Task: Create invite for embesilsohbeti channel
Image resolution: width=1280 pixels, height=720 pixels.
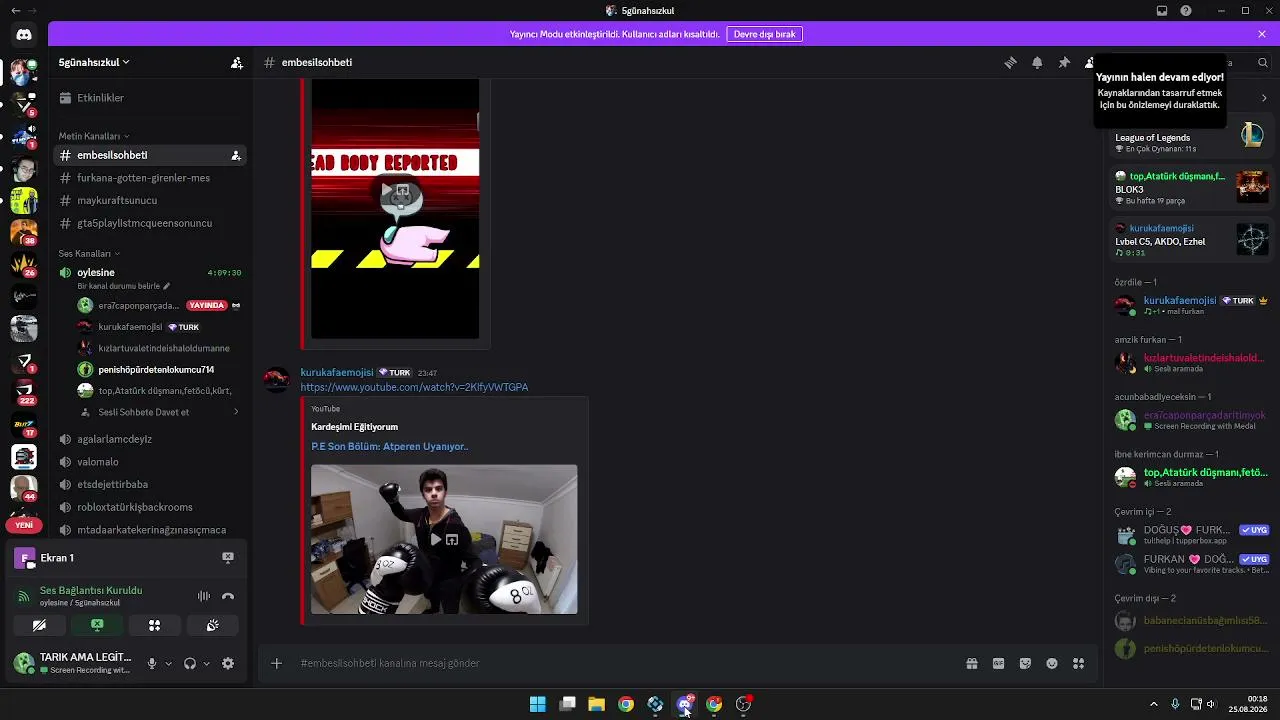Action: (x=236, y=155)
